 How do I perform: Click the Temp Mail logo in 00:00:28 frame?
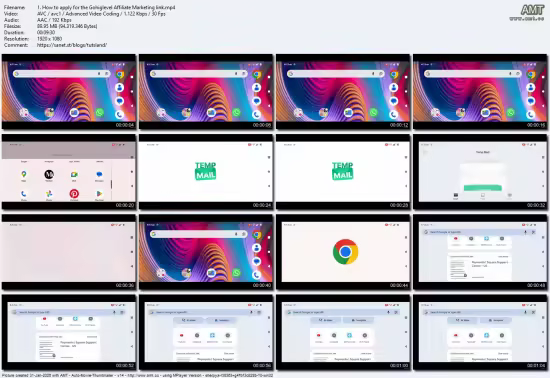coord(343,171)
